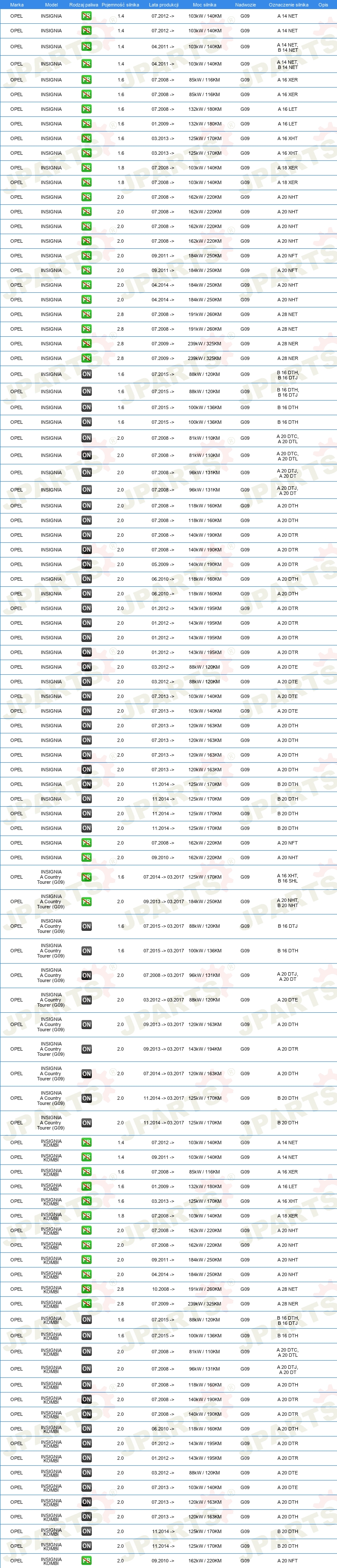The height and width of the screenshot is (1568, 337).
Task: Click the Marka column header
Action: (17, 4)
